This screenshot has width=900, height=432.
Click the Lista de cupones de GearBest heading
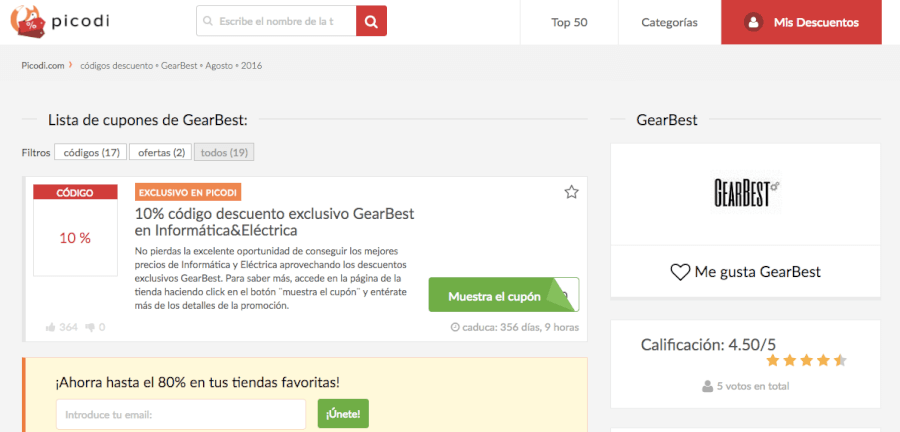(x=148, y=120)
